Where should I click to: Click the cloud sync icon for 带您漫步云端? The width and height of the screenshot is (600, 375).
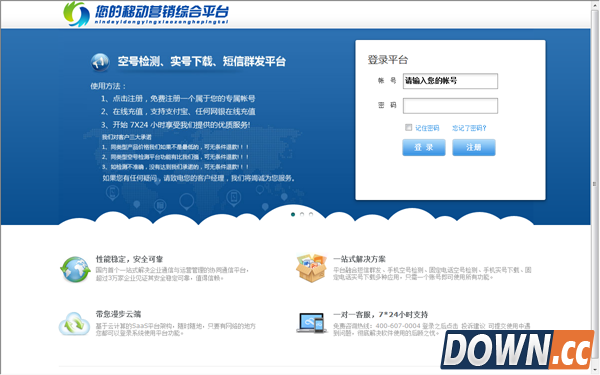click(74, 324)
